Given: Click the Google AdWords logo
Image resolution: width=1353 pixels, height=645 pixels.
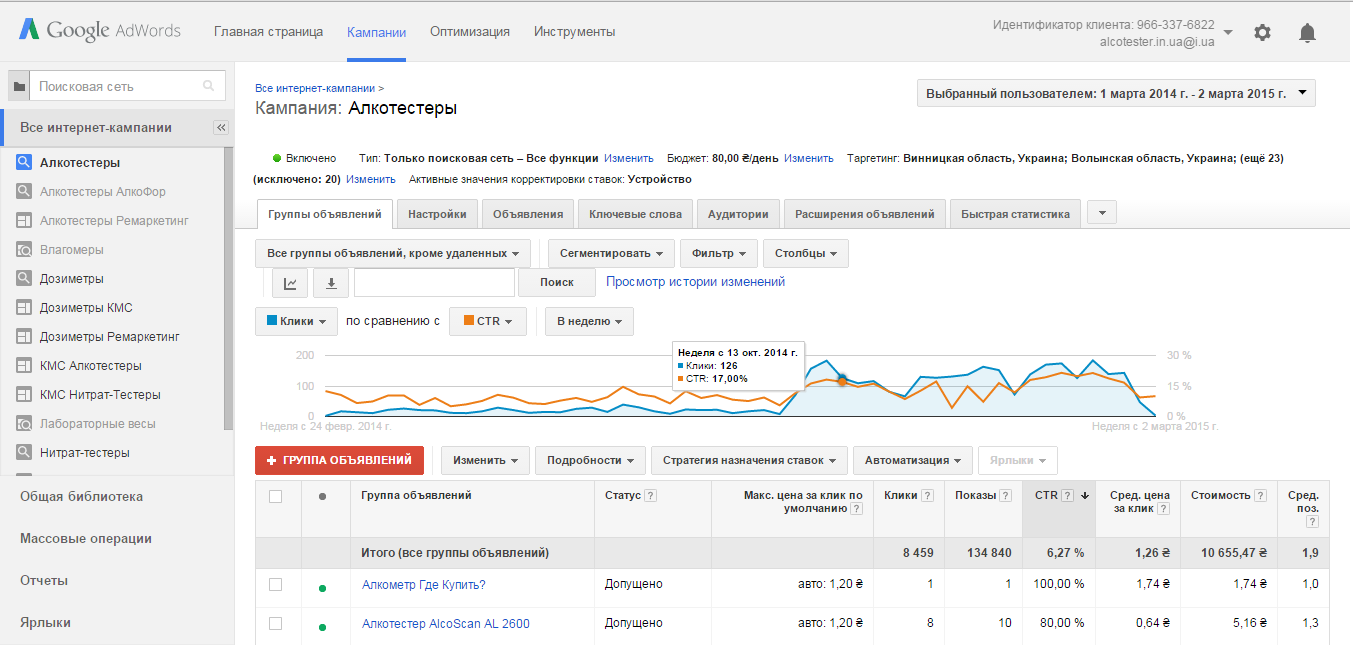Looking at the screenshot, I should [x=99, y=30].
